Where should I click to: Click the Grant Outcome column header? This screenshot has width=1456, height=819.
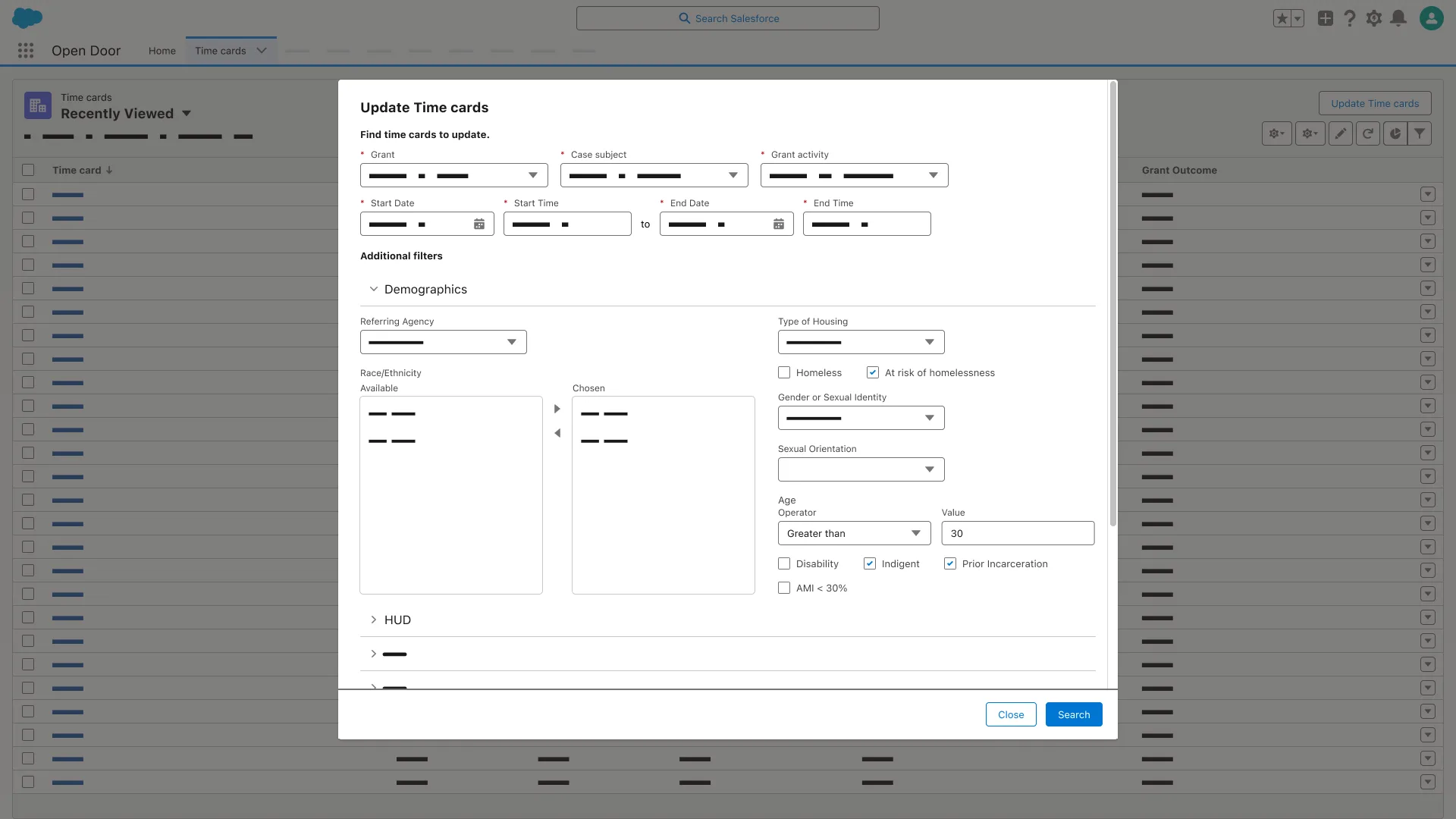click(1179, 170)
